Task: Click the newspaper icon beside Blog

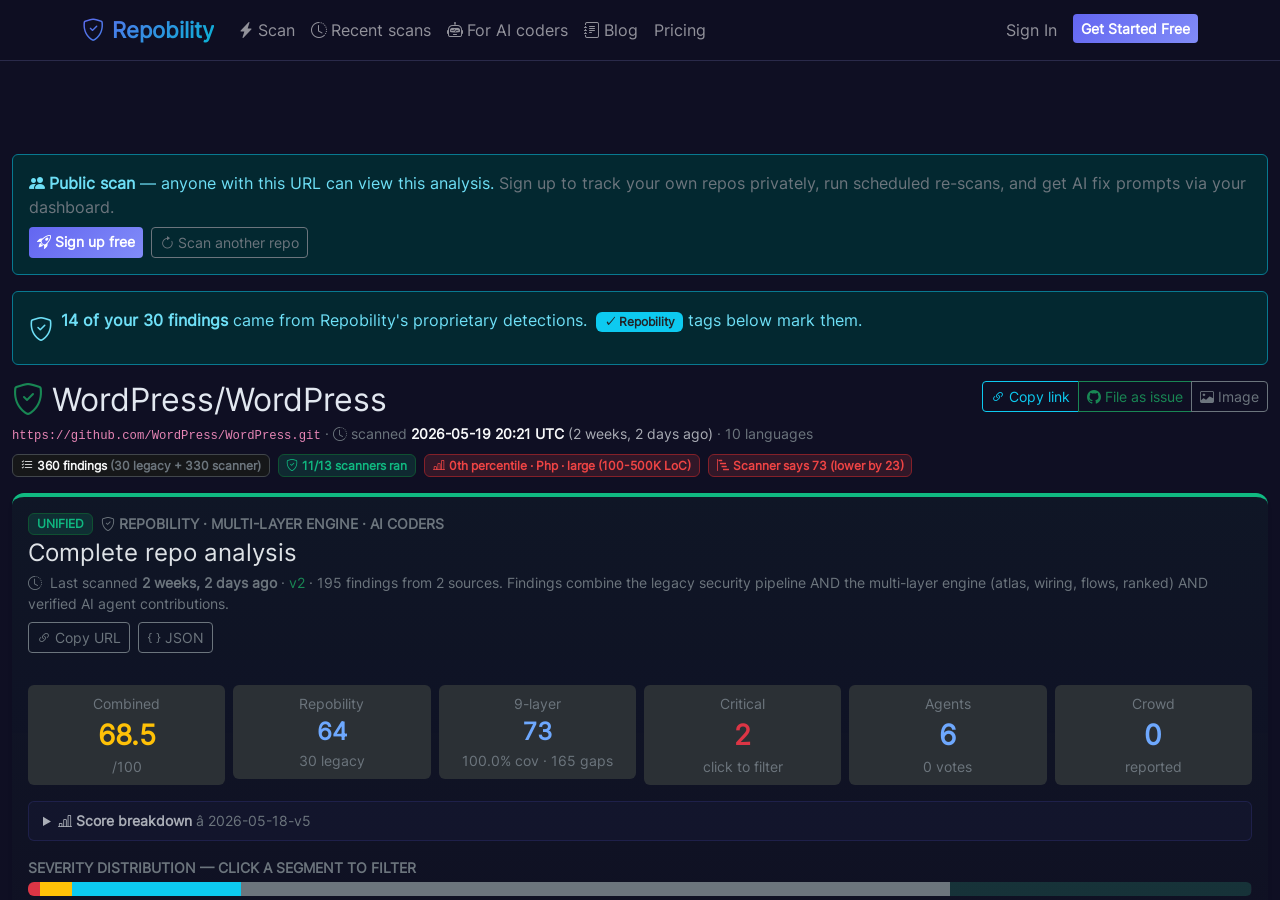Action: (x=592, y=30)
